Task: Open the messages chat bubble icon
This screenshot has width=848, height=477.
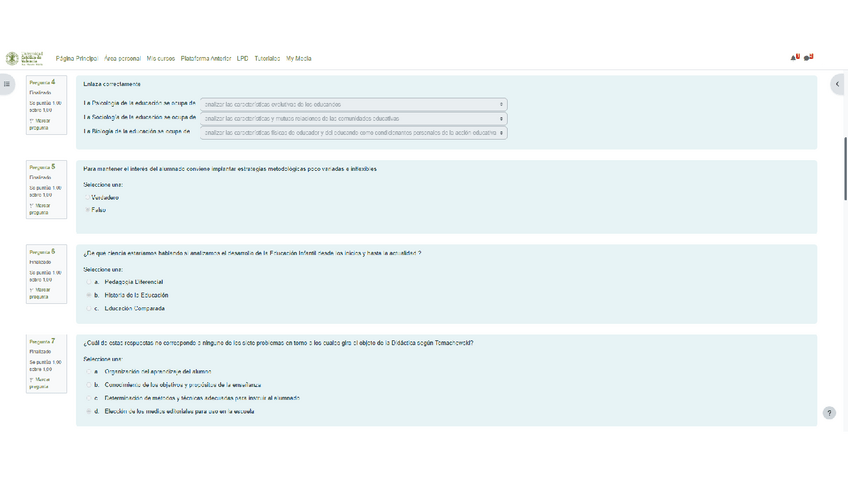Action: (x=807, y=58)
